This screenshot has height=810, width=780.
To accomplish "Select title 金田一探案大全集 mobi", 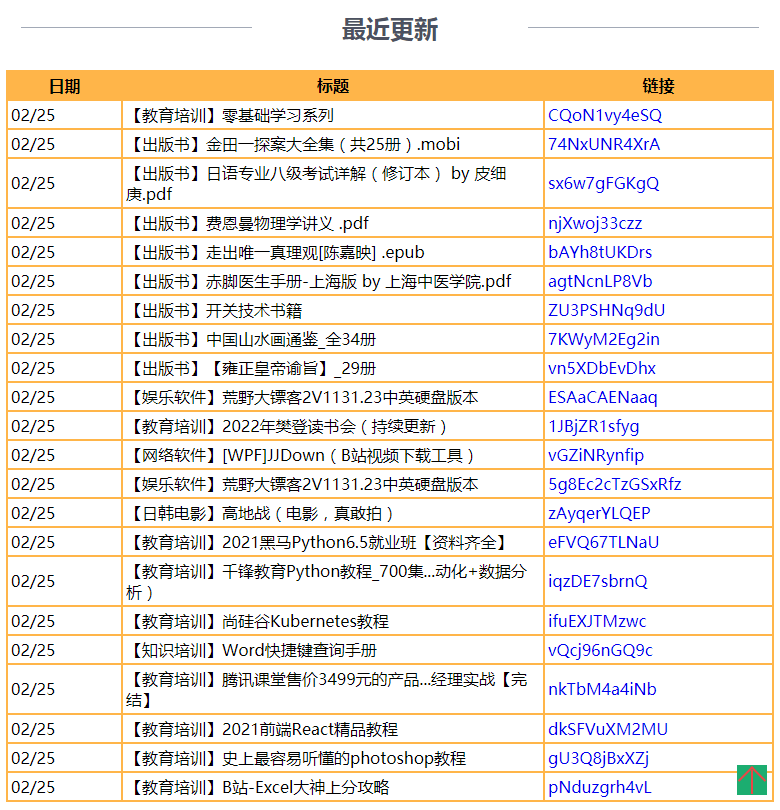I will [293, 144].
